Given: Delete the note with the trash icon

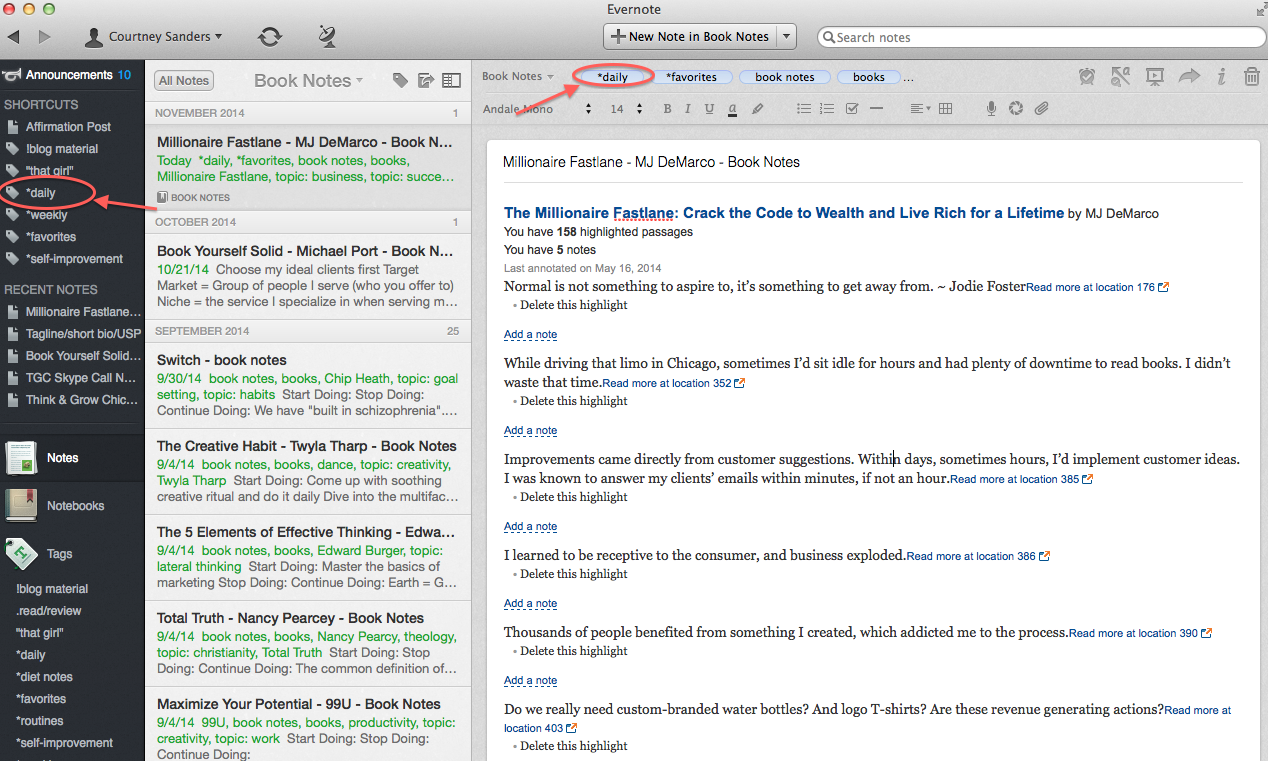Looking at the screenshot, I should (x=1251, y=76).
